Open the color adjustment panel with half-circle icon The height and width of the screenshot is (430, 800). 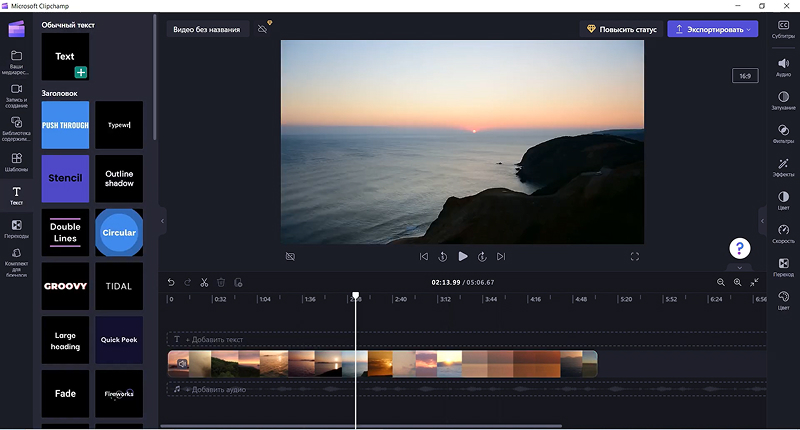[783, 200]
